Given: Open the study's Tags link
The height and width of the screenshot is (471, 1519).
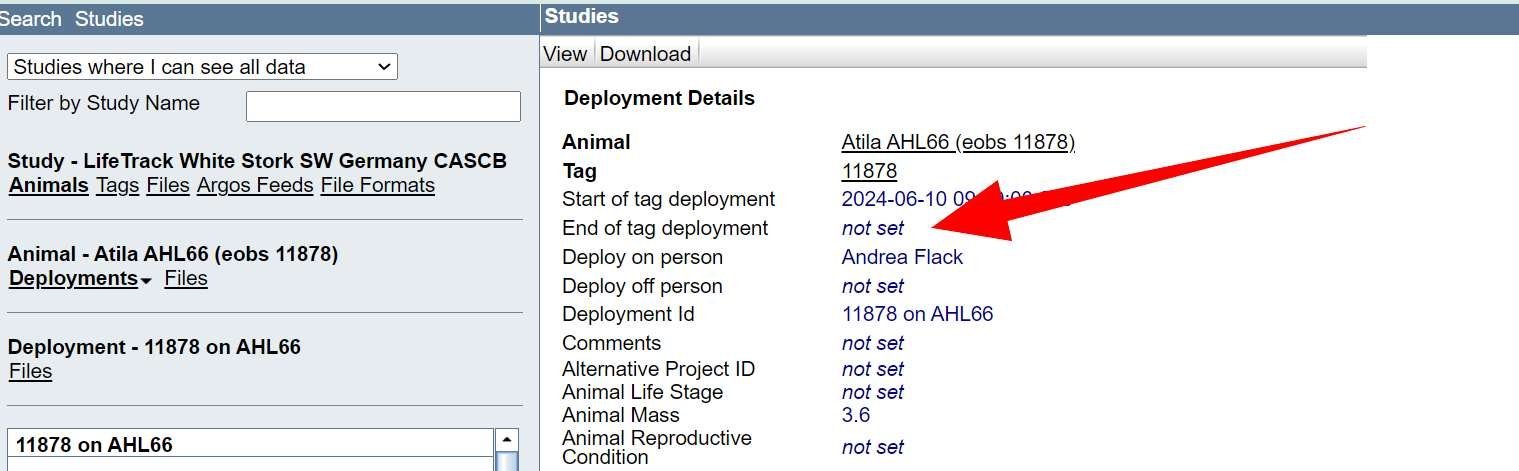Looking at the screenshot, I should click(117, 185).
